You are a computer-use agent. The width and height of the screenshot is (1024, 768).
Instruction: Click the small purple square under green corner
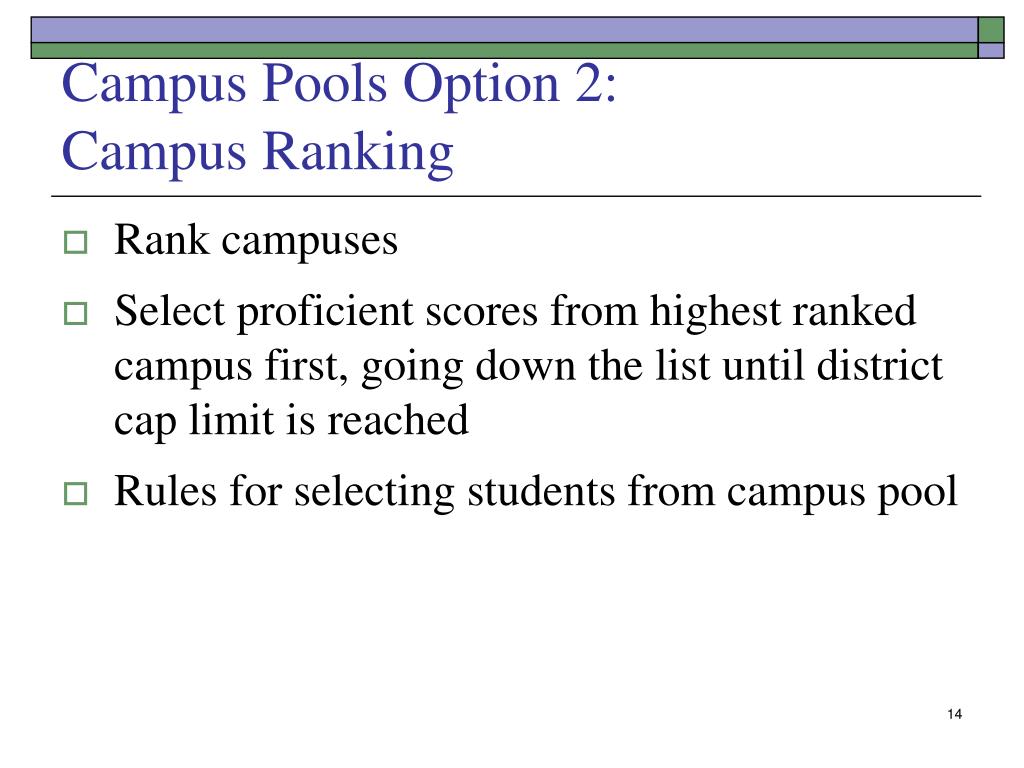(991, 51)
